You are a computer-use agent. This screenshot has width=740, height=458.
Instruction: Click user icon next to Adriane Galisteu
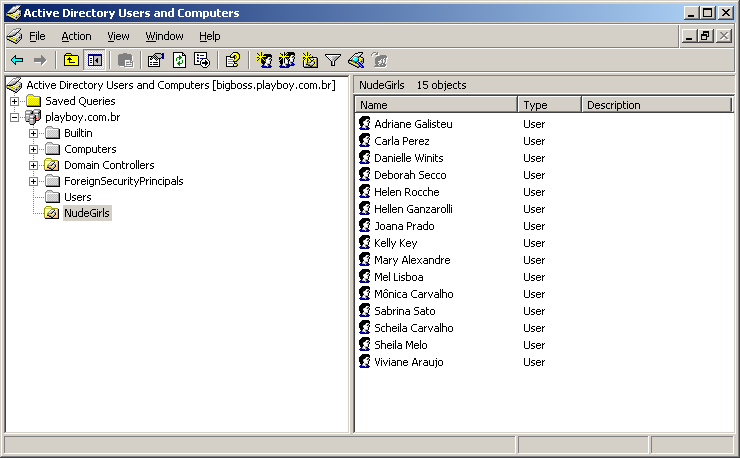tap(364, 124)
